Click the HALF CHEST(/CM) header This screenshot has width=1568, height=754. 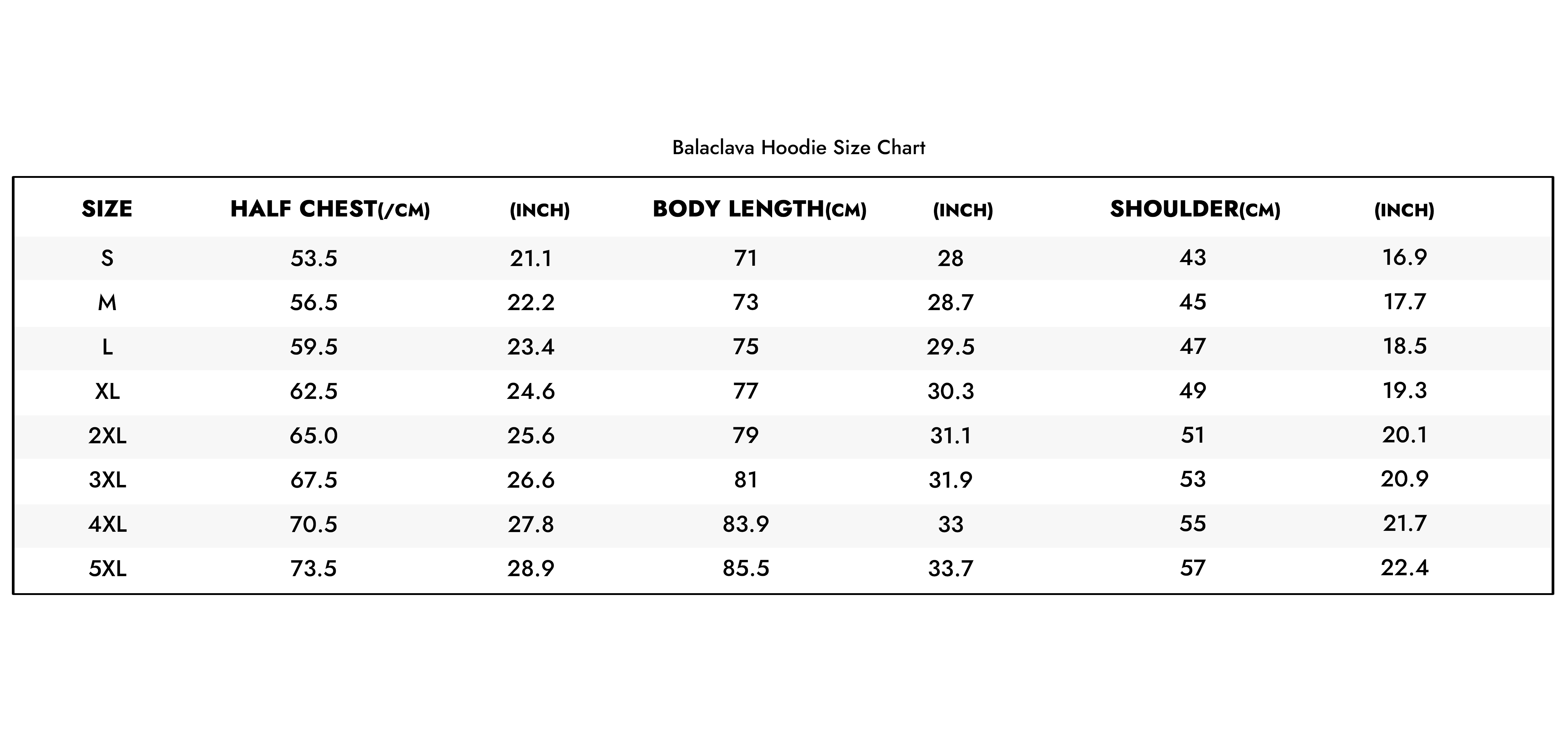tap(331, 209)
